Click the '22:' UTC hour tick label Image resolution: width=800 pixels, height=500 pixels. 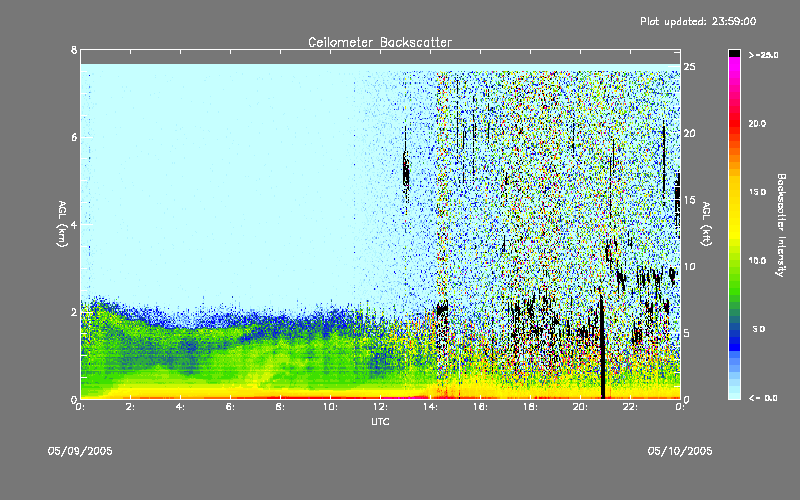pos(630,407)
